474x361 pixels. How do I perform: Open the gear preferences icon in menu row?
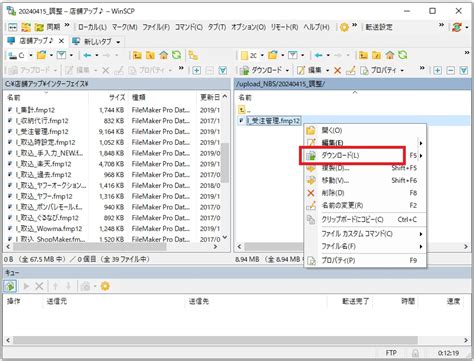(344, 27)
